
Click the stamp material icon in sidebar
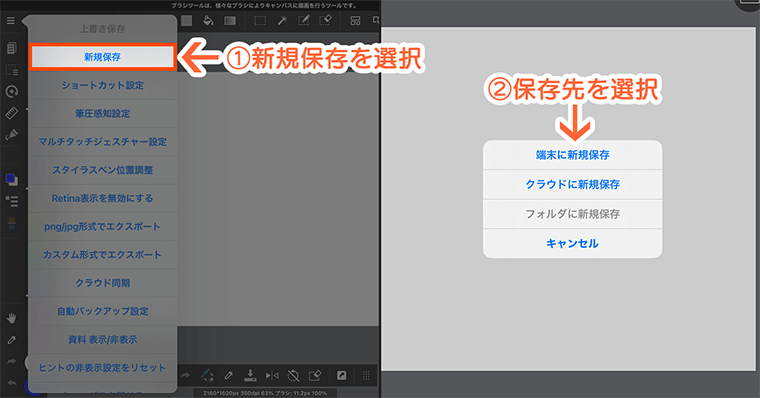click(12, 223)
